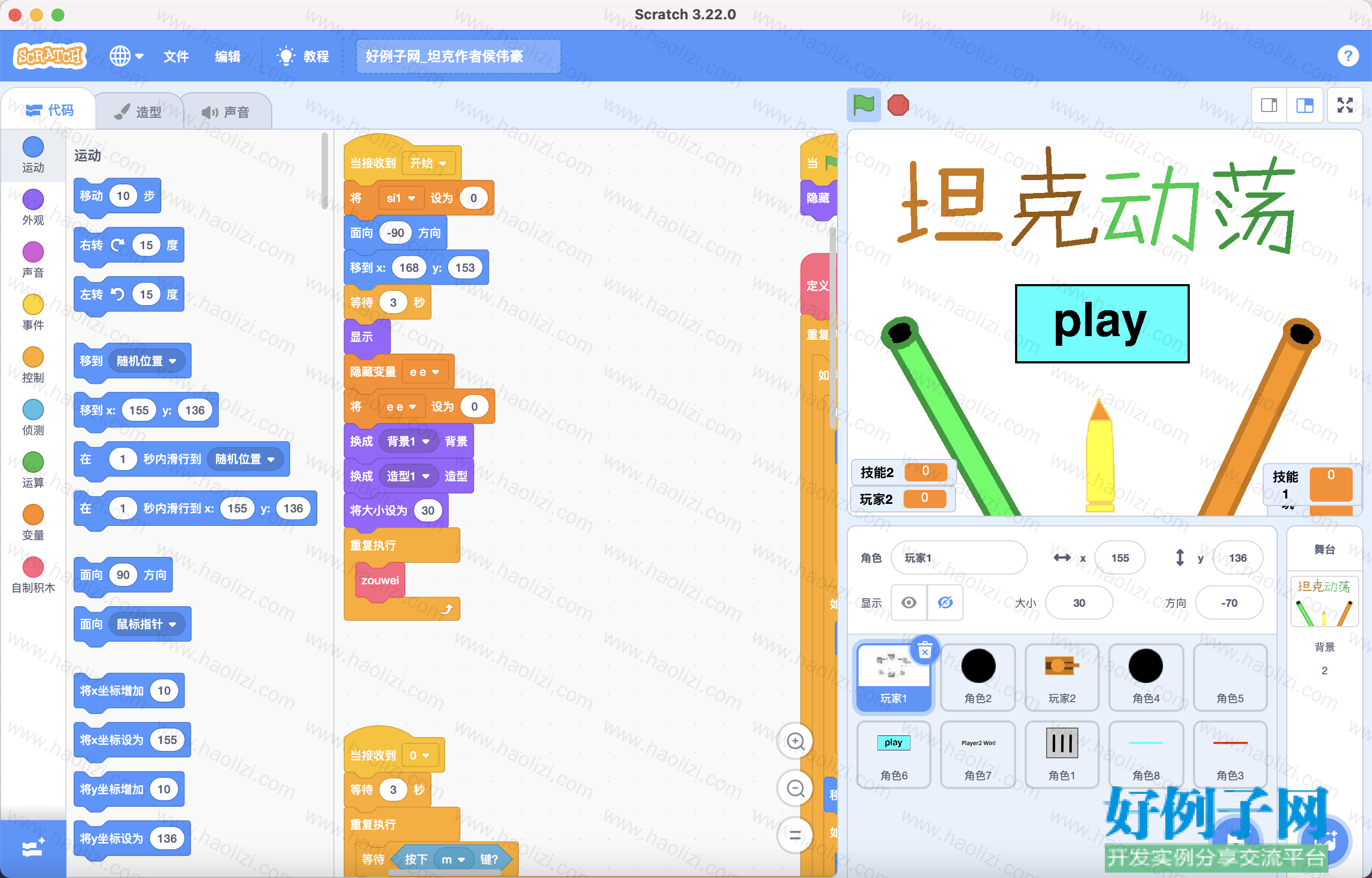Open the 教程 tutorials
Screen dimensions: 1372x878
(303, 56)
